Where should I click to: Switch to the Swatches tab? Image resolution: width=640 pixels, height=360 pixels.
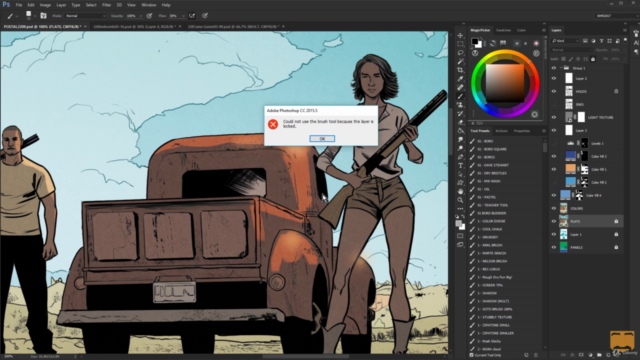(503, 30)
